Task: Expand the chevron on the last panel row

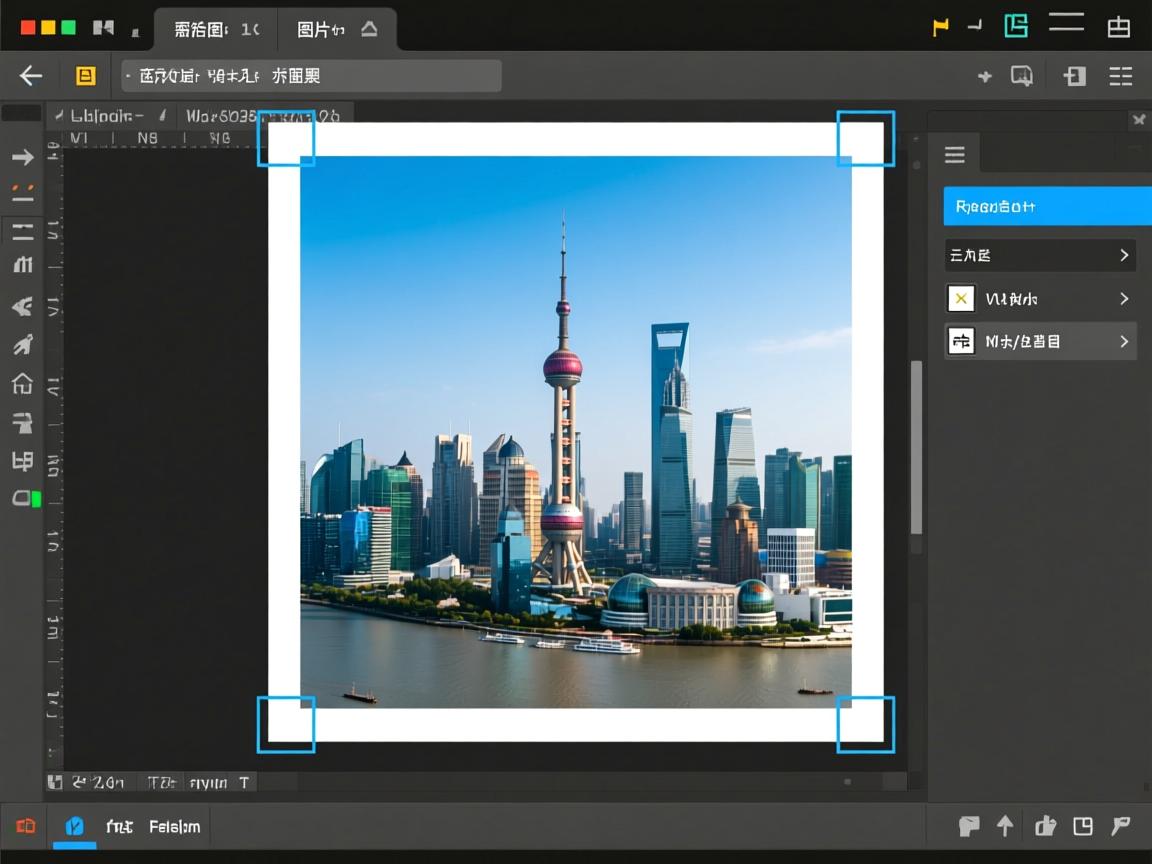Action: click(1124, 341)
